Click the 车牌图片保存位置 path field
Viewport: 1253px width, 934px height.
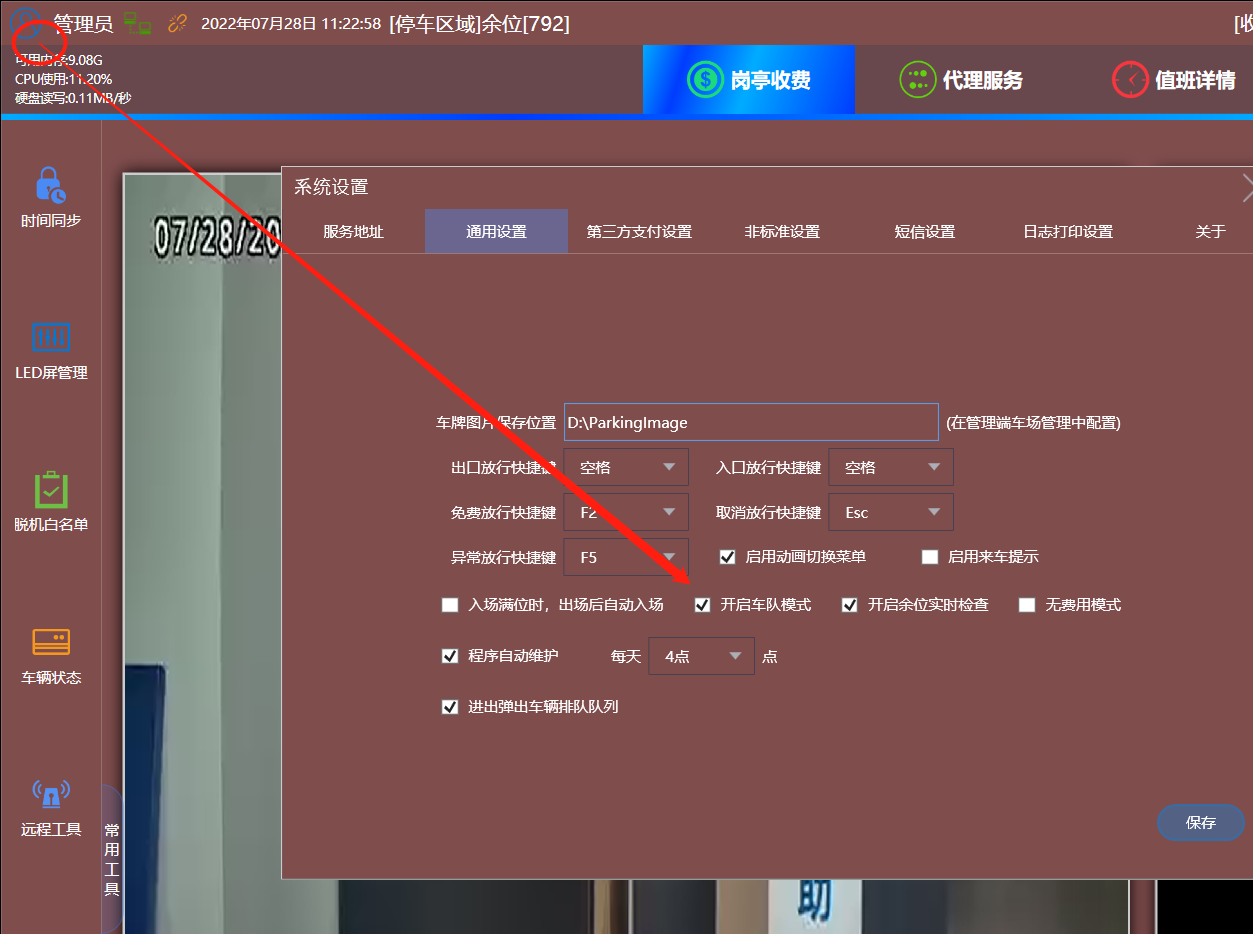(x=751, y=422)
